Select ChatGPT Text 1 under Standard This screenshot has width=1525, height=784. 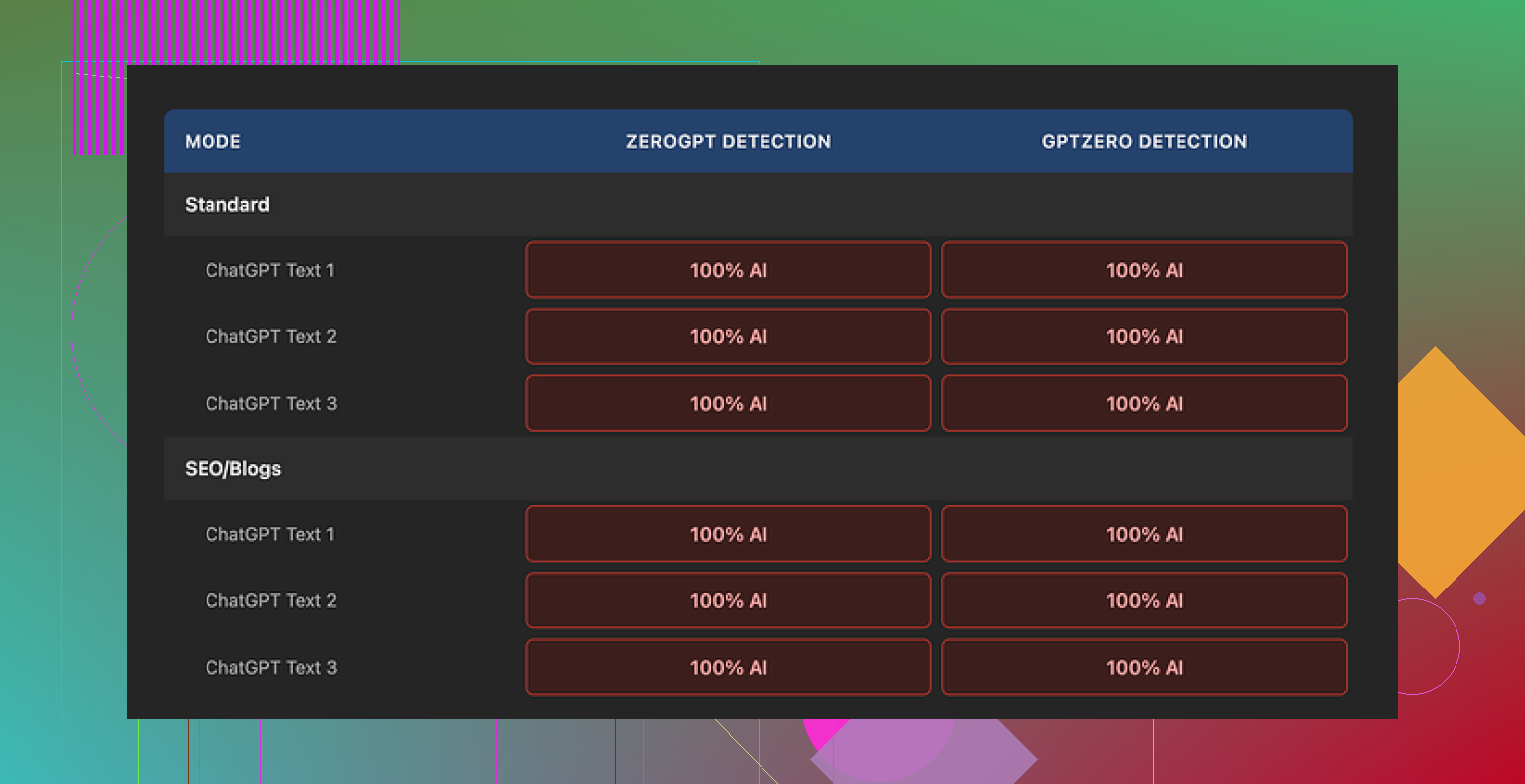tap(270, 270)
